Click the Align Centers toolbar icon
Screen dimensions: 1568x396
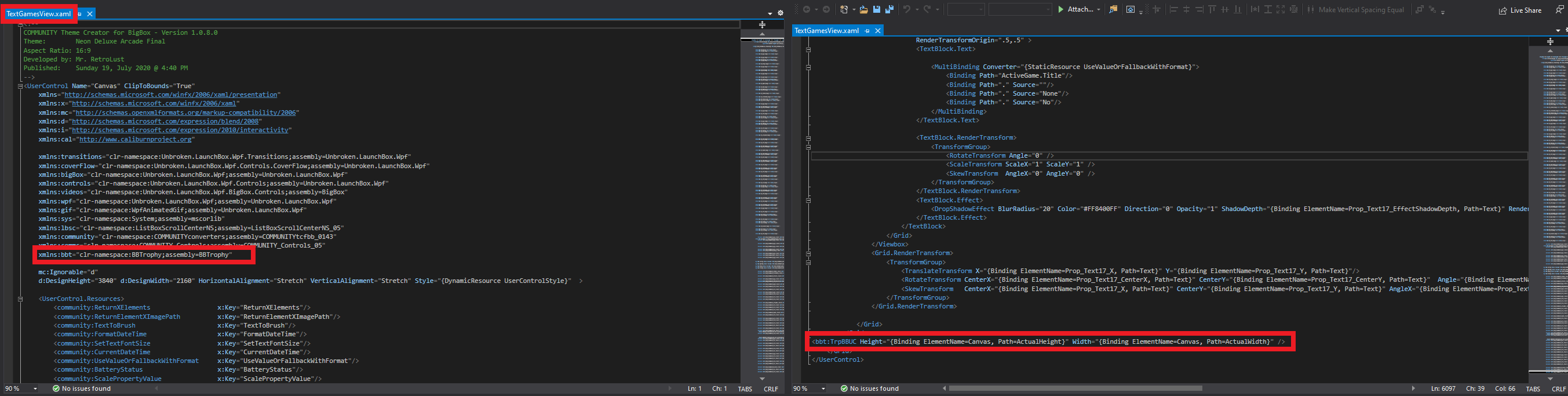(x=1187, y=9)
